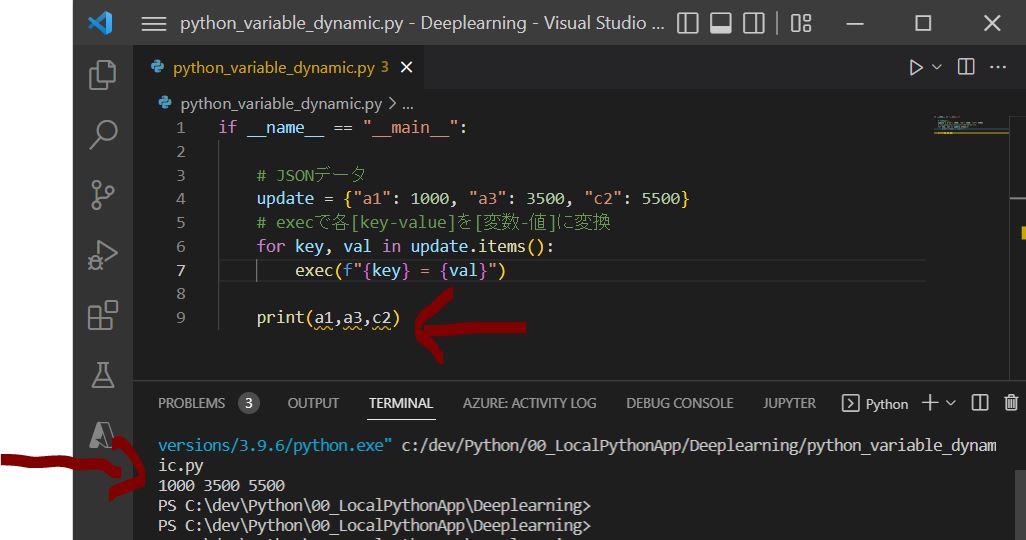Open the Search view in activity bar

click(x=102, y=135)
